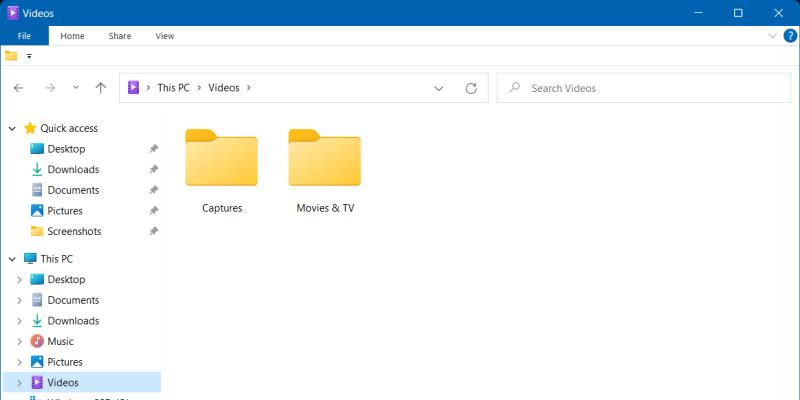Click Videos icon under This PC
The image size is (800, 400).
coord(37,382)
